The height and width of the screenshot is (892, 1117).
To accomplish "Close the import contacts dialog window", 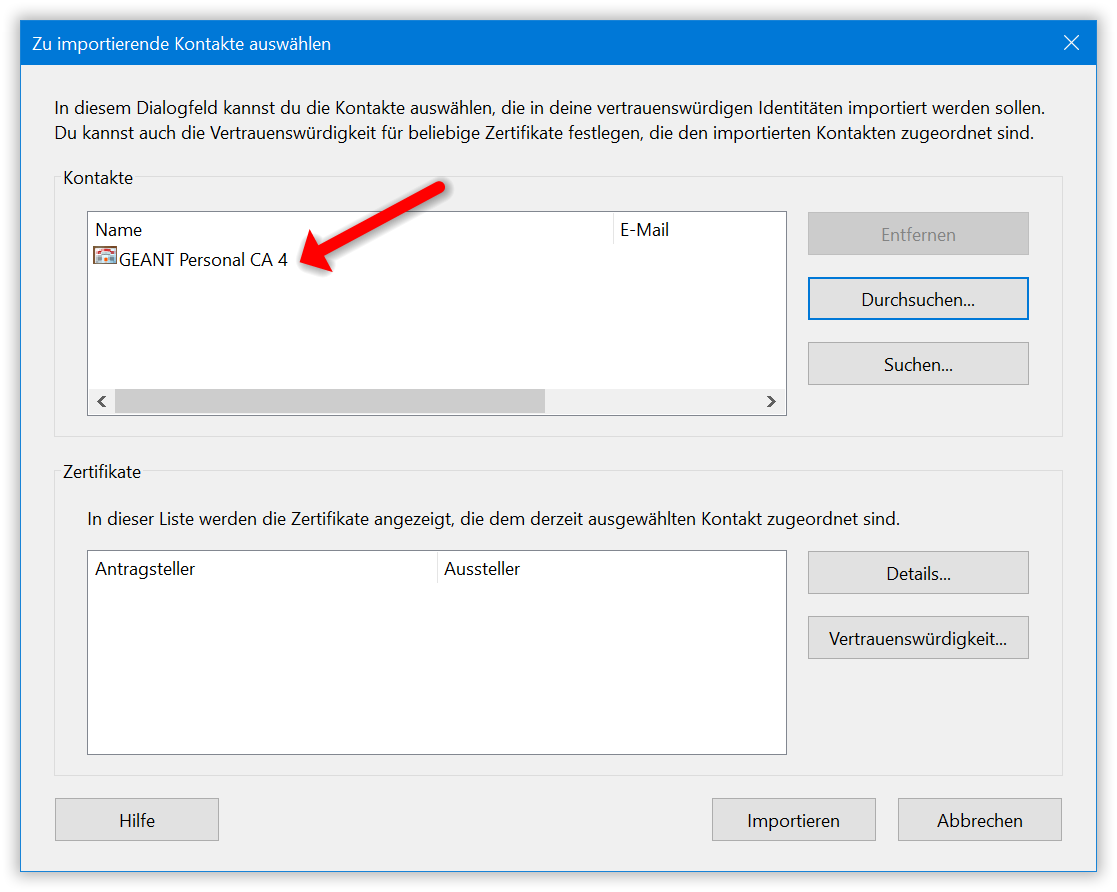I will point(1071,43).
